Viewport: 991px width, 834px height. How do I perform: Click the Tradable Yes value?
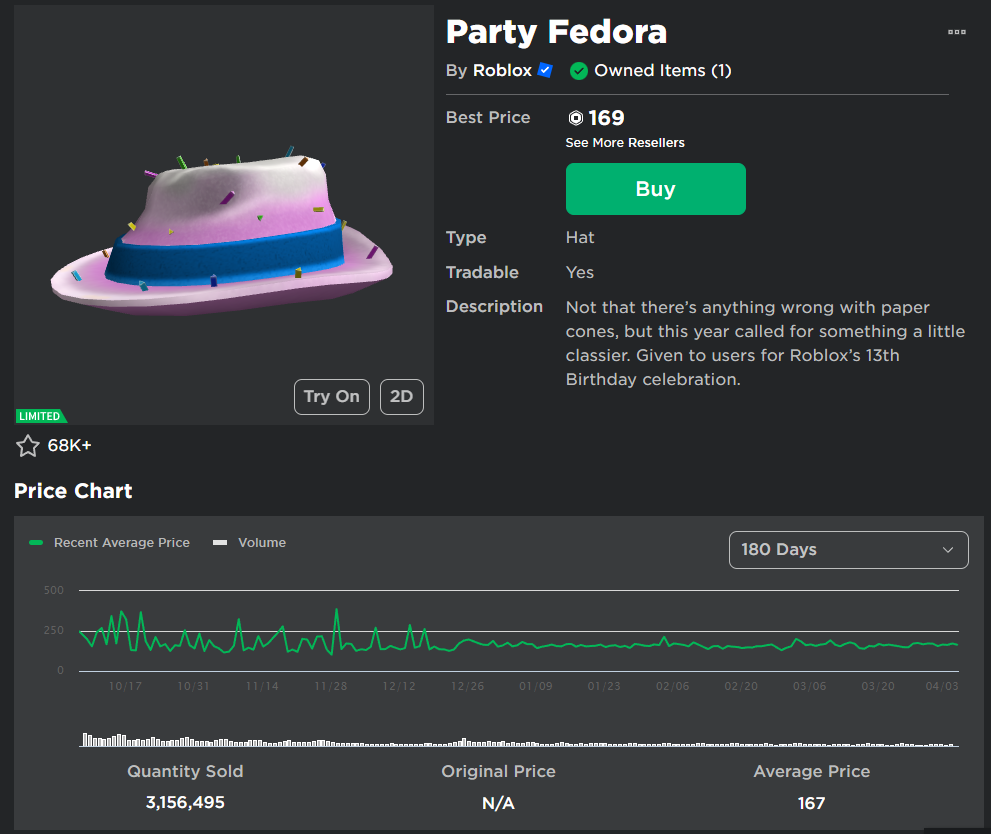coord(580,272)
